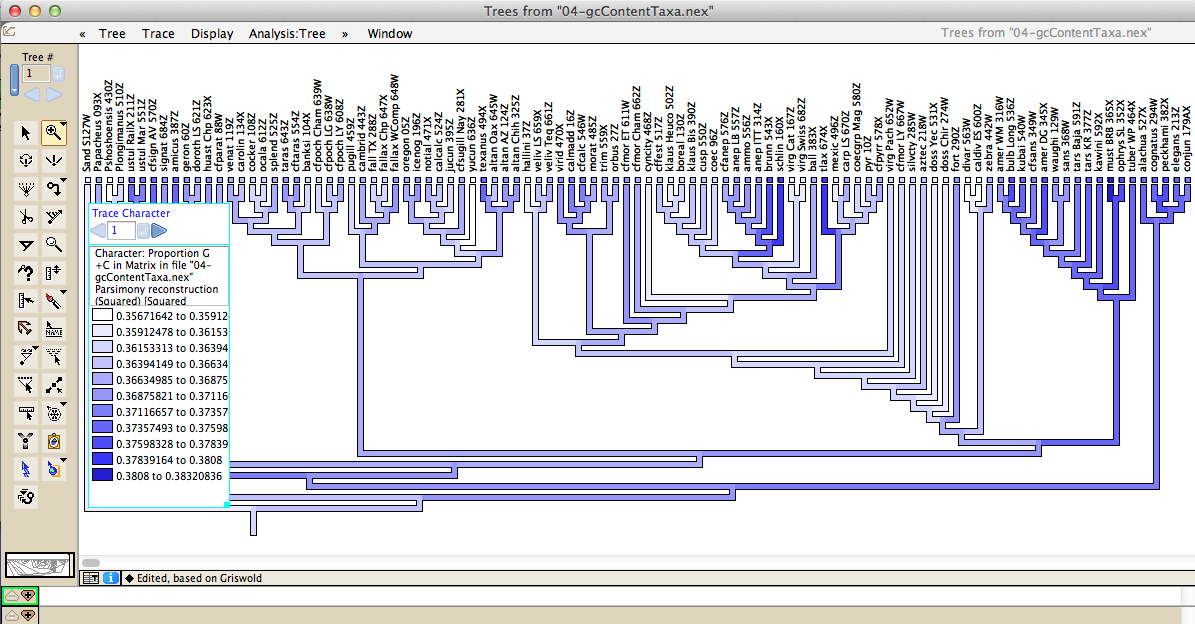Collapse menus with the « chevron

coord(82,33)
